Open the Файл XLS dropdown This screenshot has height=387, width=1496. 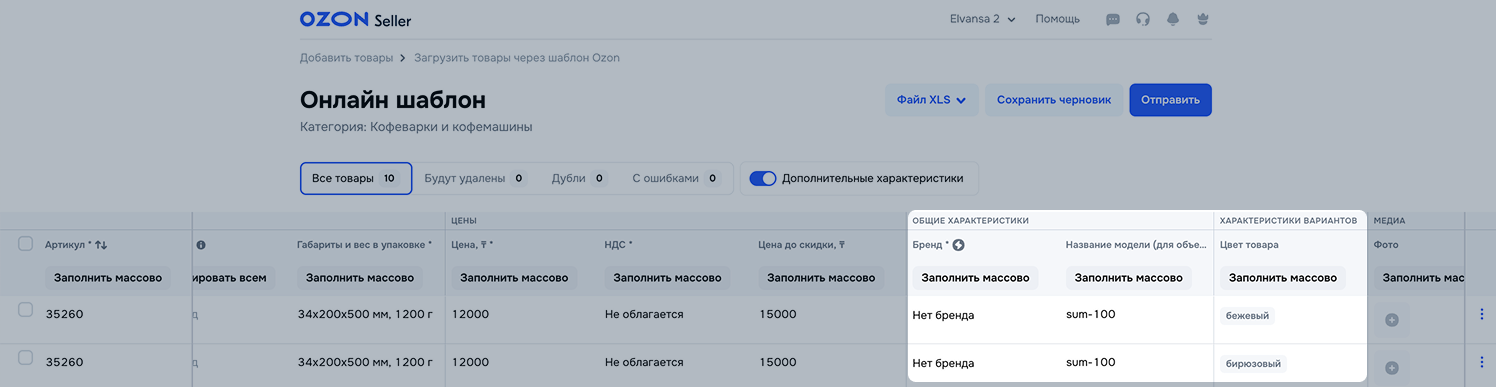[931, 100]
